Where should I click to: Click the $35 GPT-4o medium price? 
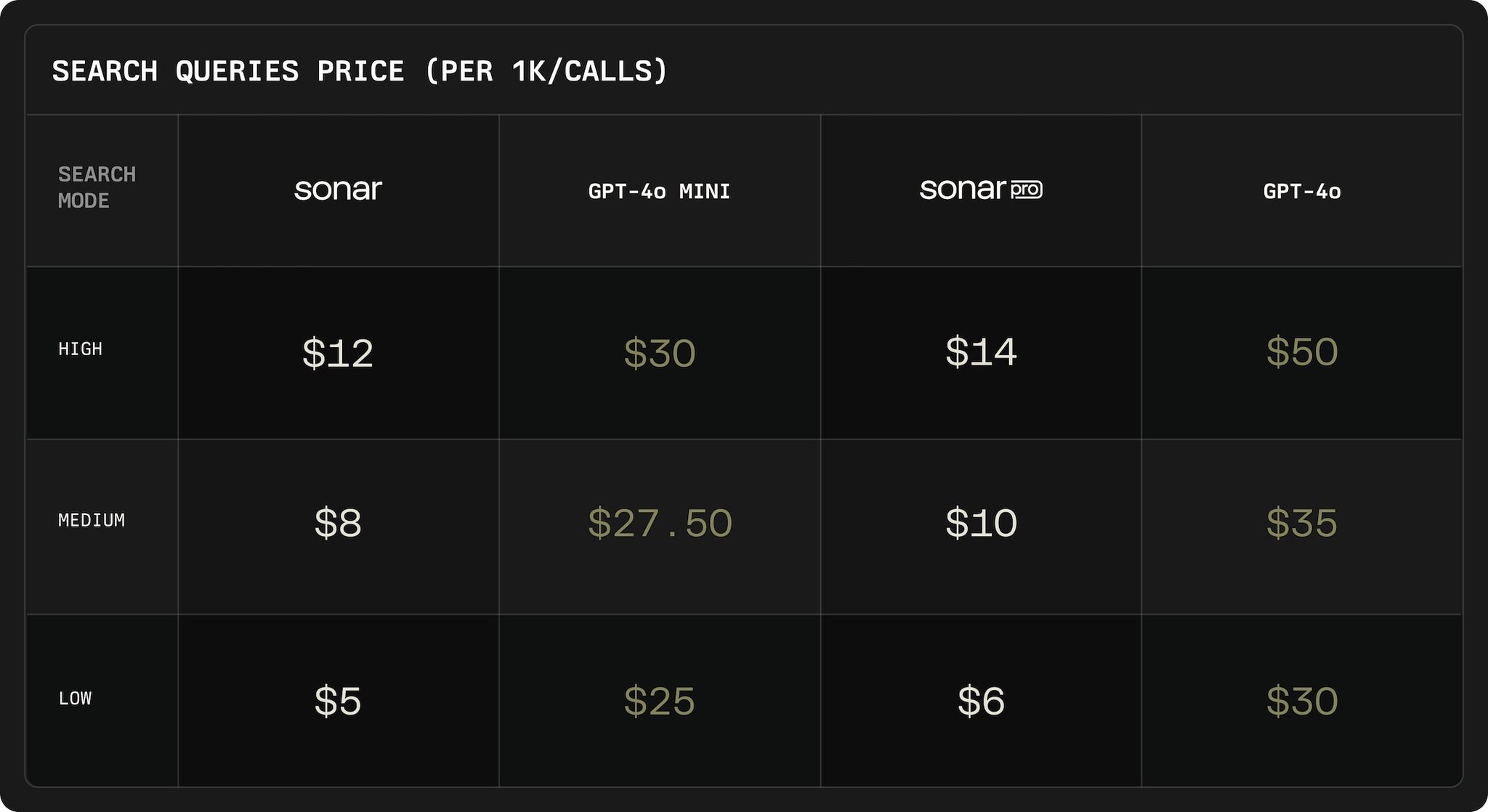click(1302, 523)
